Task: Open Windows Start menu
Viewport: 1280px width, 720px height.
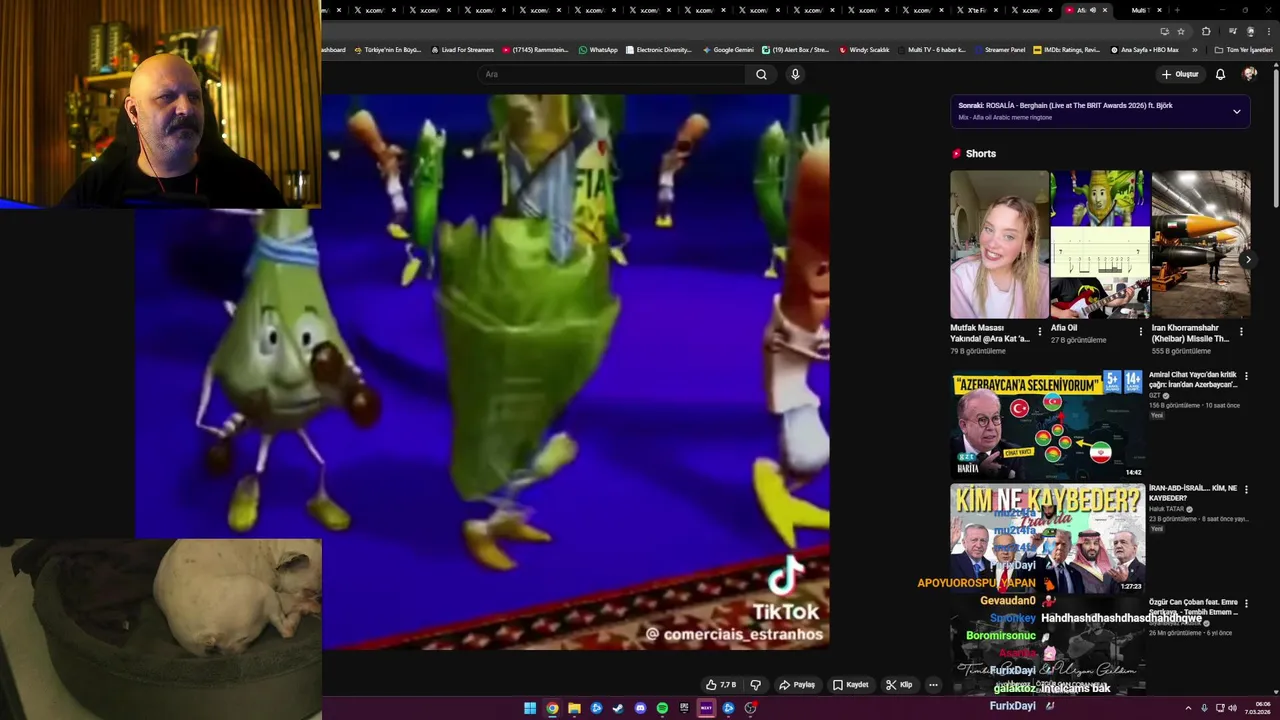Action: tap(530, 708)
